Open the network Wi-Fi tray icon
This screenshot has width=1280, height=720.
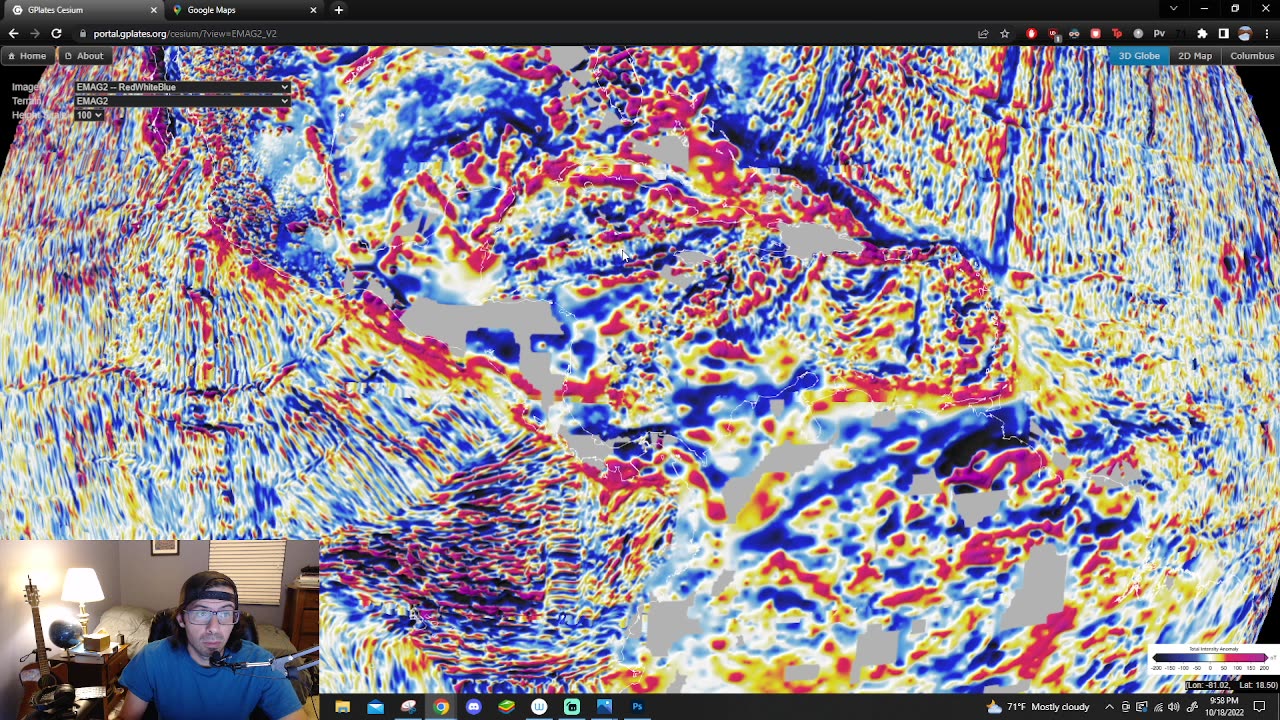point(1158,707)
